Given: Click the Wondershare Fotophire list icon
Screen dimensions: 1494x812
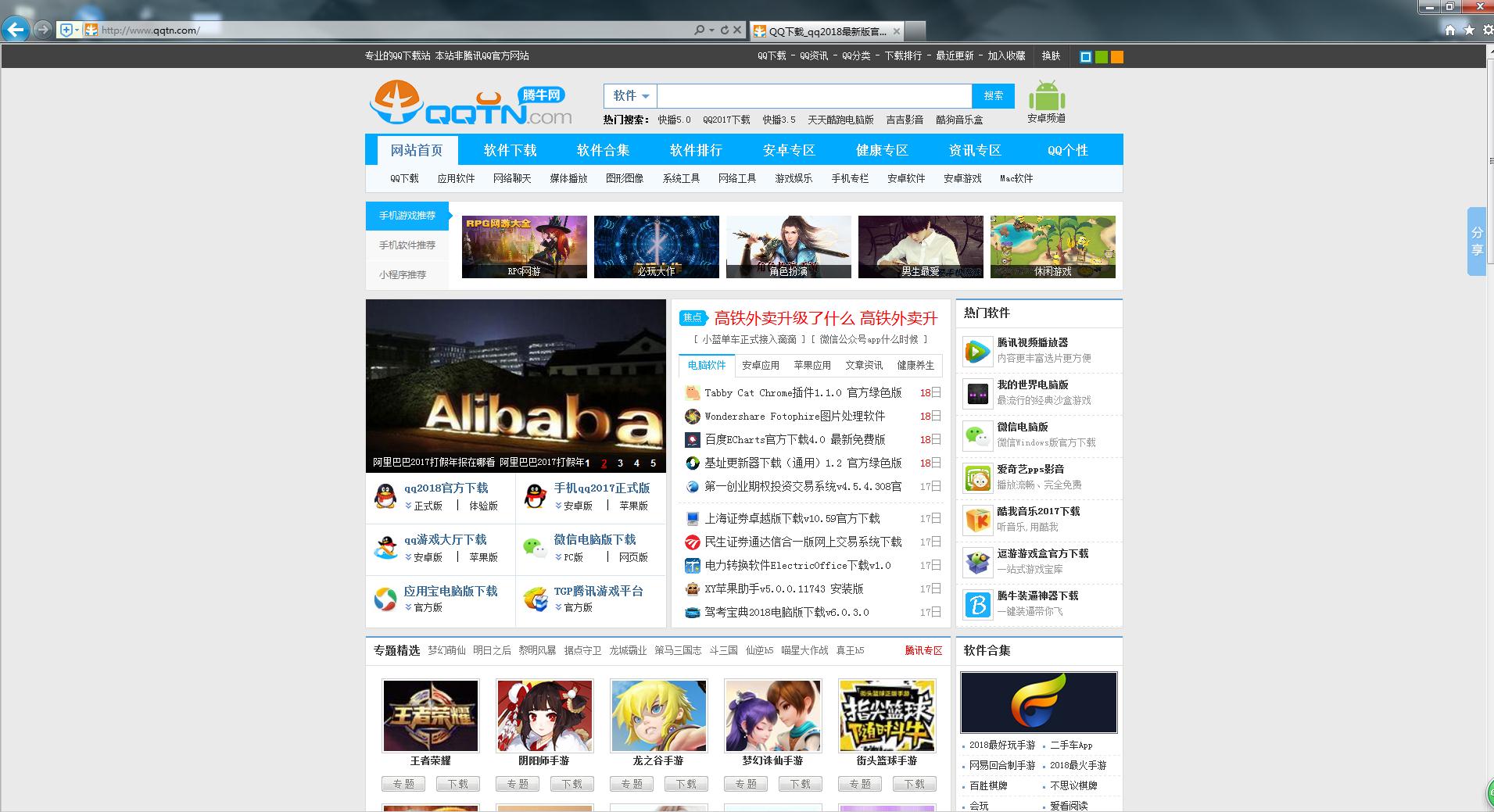Looking at the screenshot, I should pyautogui.click(x=692, y=417).
